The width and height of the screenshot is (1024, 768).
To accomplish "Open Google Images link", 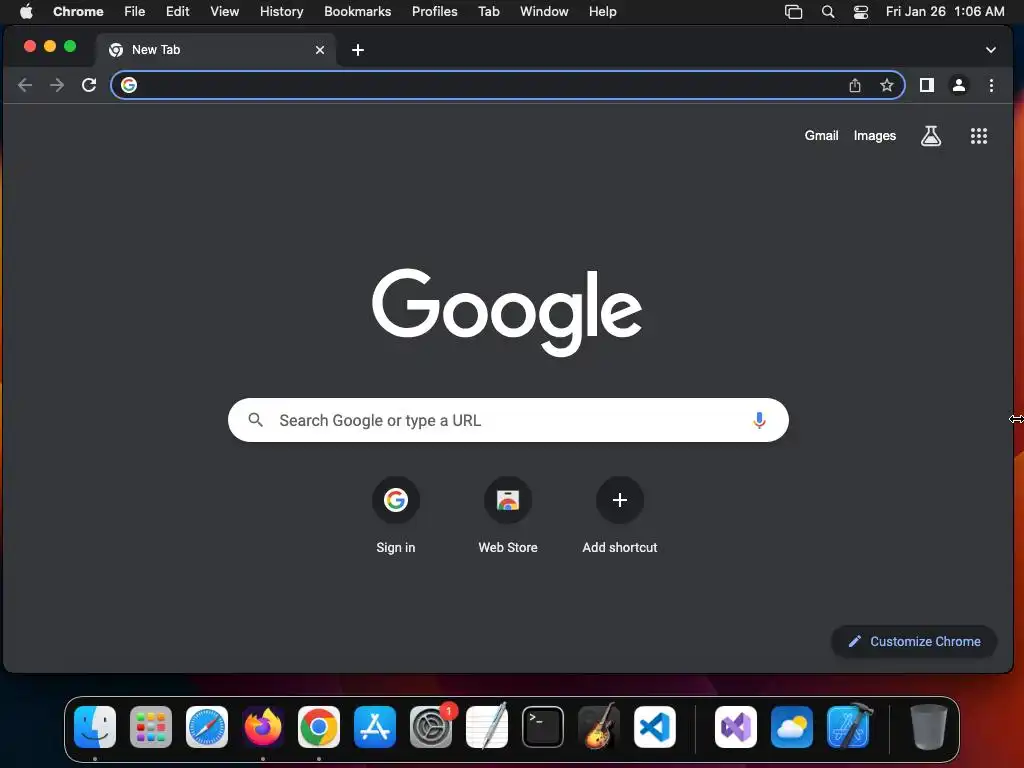I will pyautogui.click(x=874, y=136).
